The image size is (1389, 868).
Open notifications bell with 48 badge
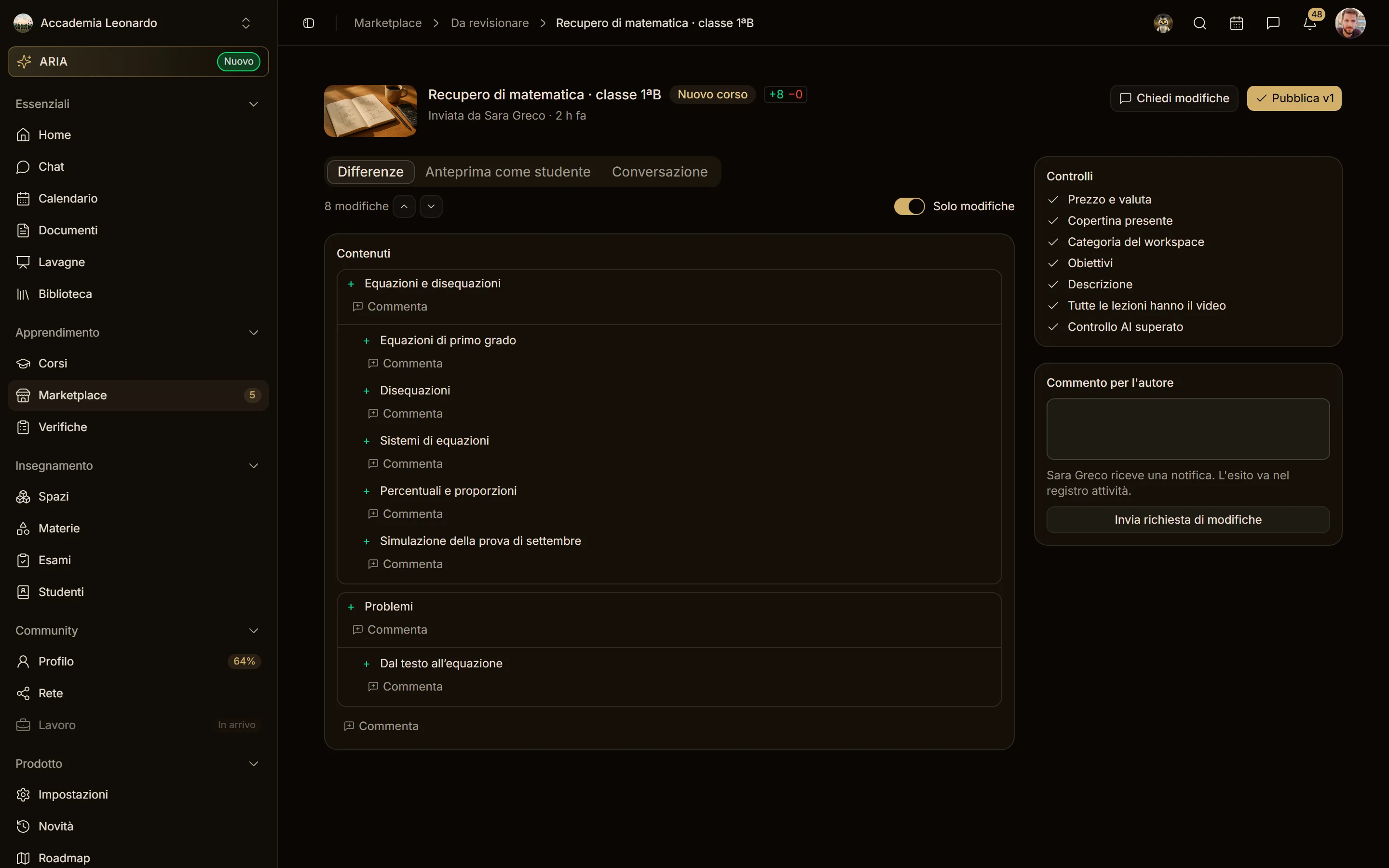click(1310, 23)
